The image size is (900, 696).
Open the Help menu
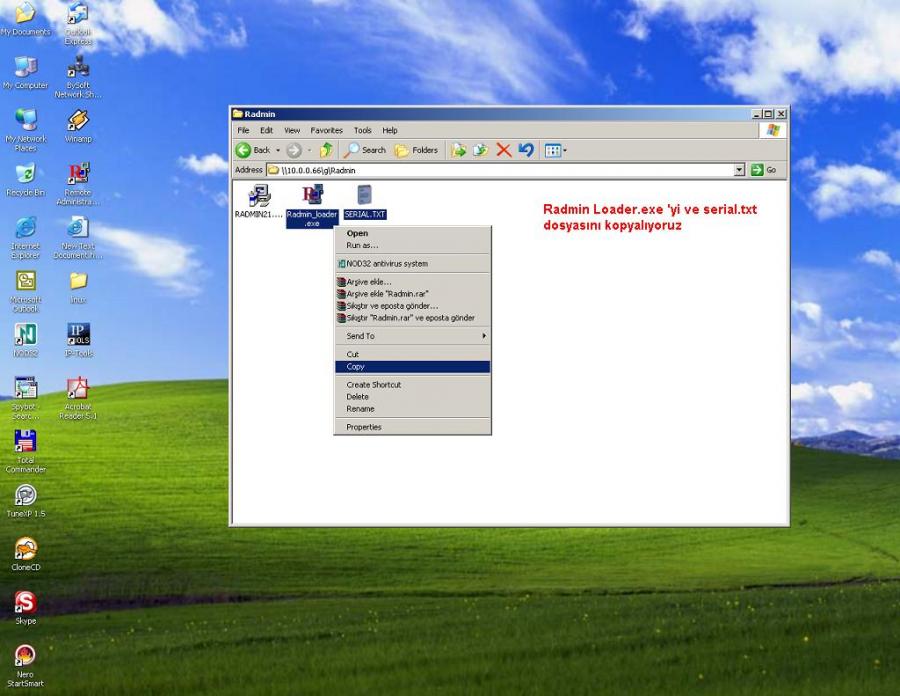(x=390, y=130)
